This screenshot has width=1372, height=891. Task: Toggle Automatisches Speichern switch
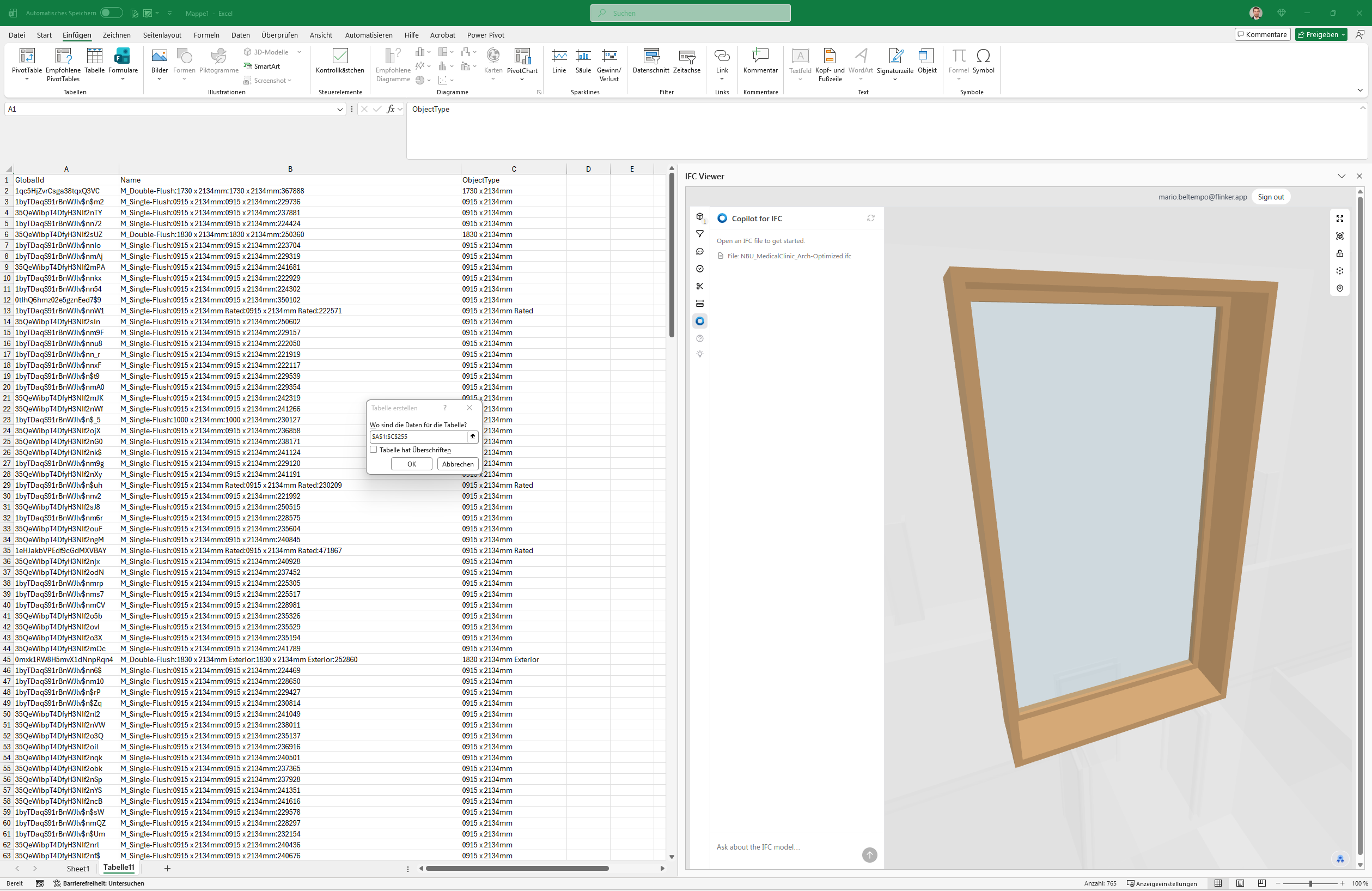coord(111,13)
